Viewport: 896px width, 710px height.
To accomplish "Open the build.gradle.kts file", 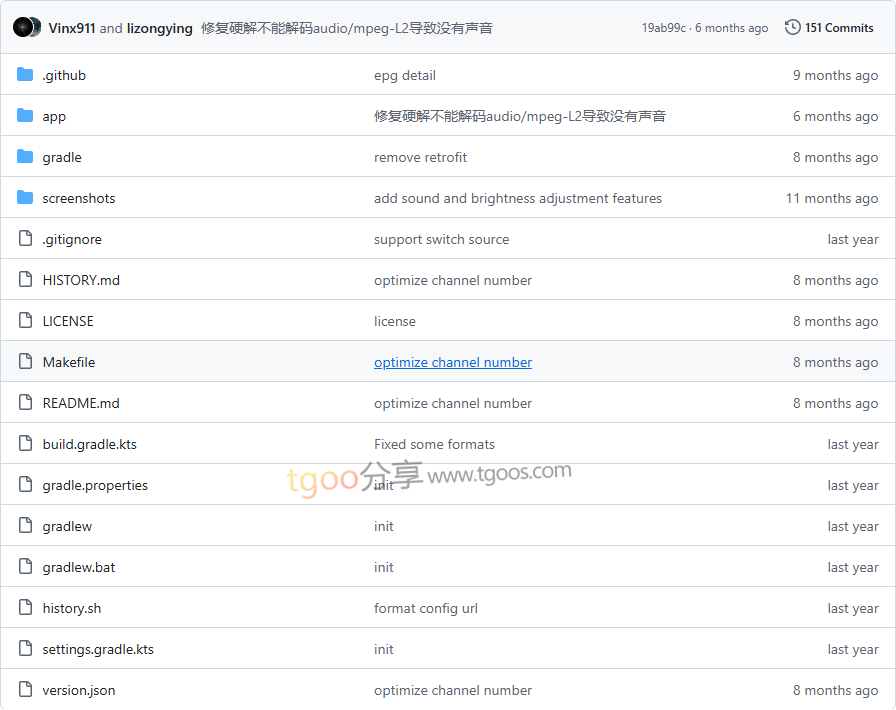I will click(89, 444).
